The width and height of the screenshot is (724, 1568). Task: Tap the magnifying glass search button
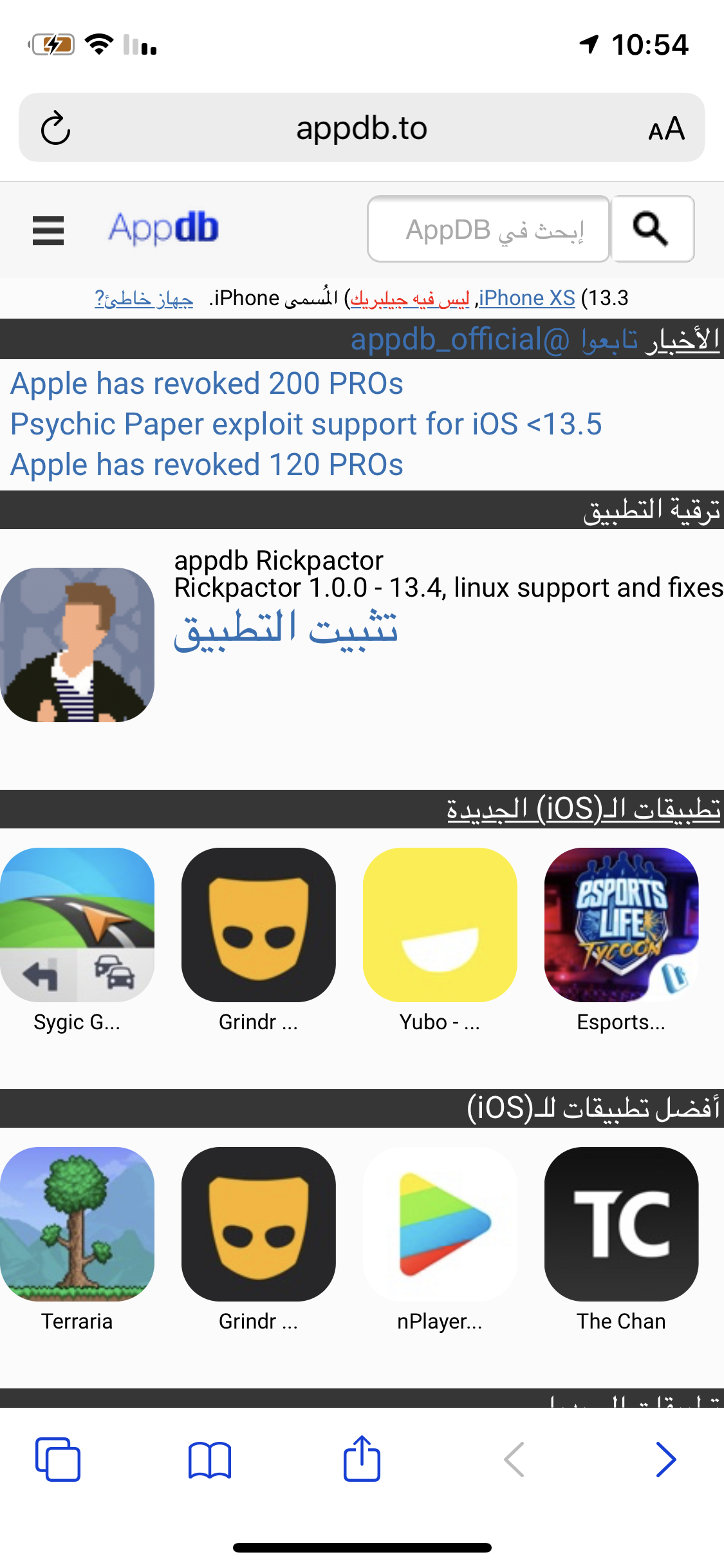652,229
